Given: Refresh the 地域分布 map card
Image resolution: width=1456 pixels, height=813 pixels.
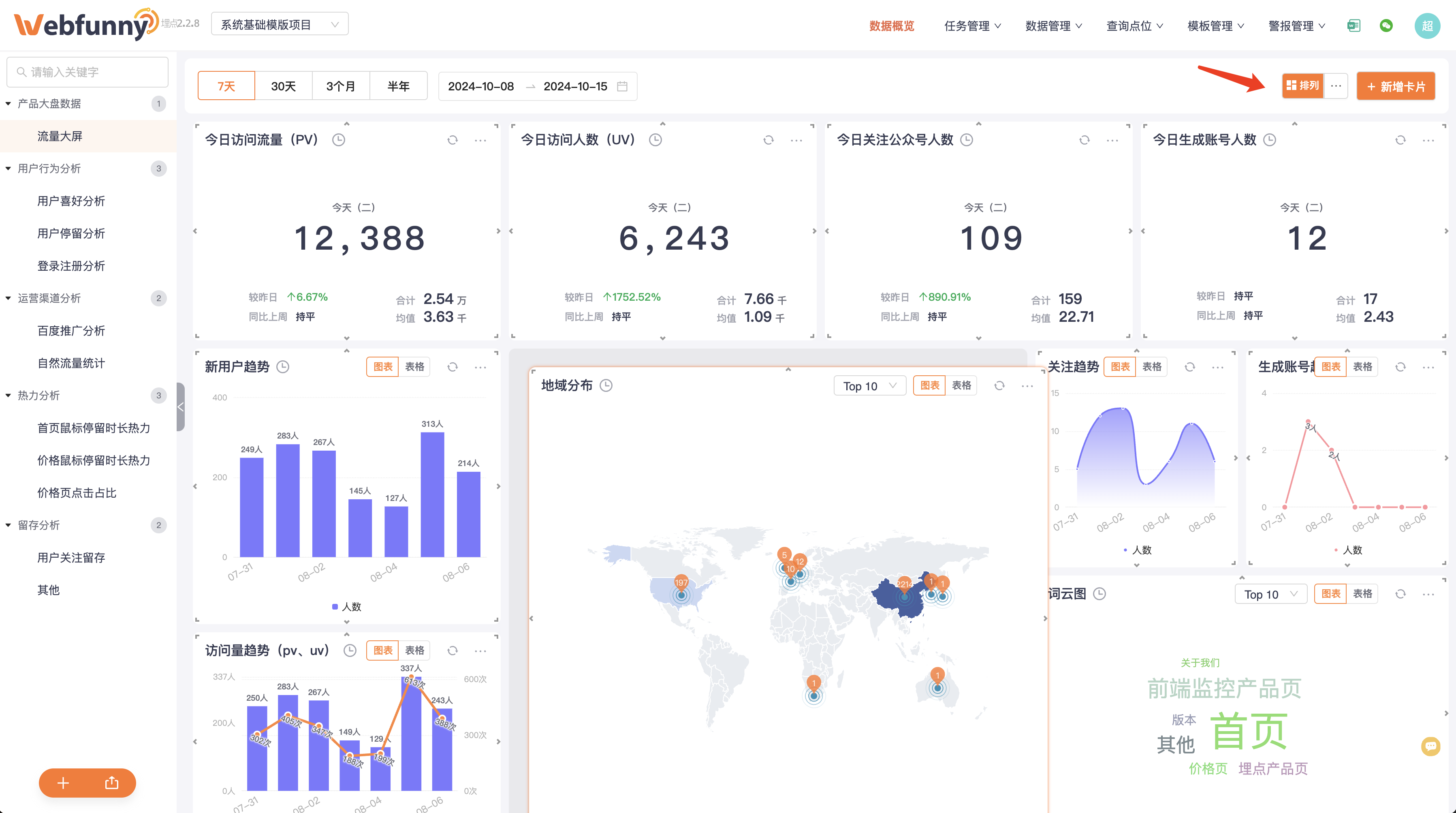Looking at the screenshot, I should pos(999,385).
